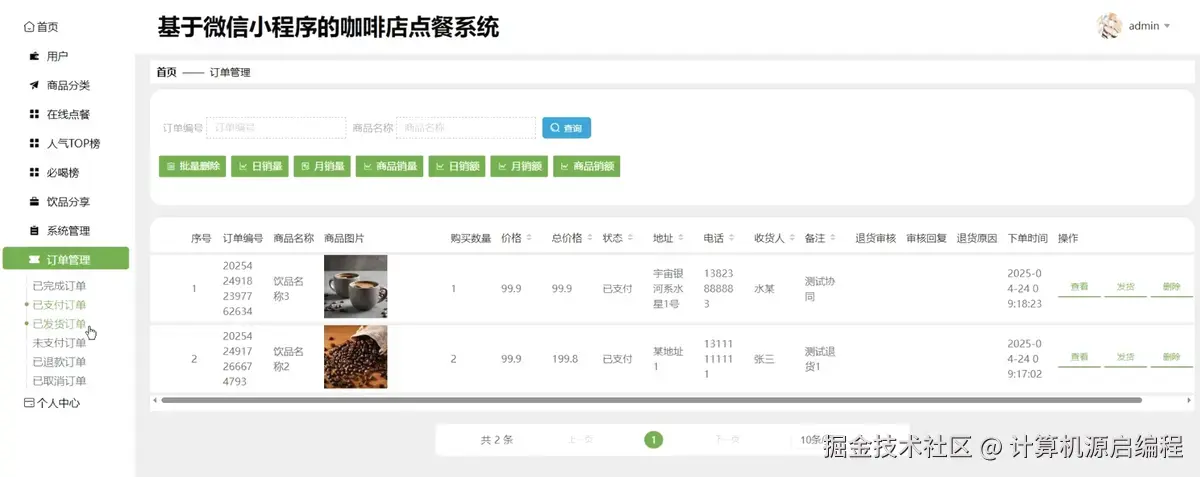Sort table by 地址 column arrows
1200x477 pixels.
(x=681, y=238)
